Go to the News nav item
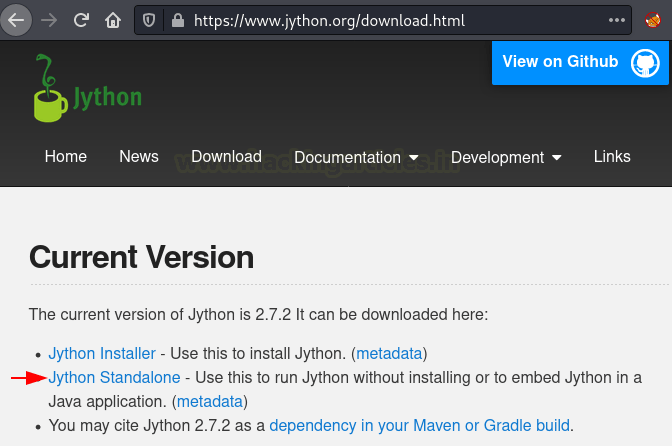 (139, 156)
